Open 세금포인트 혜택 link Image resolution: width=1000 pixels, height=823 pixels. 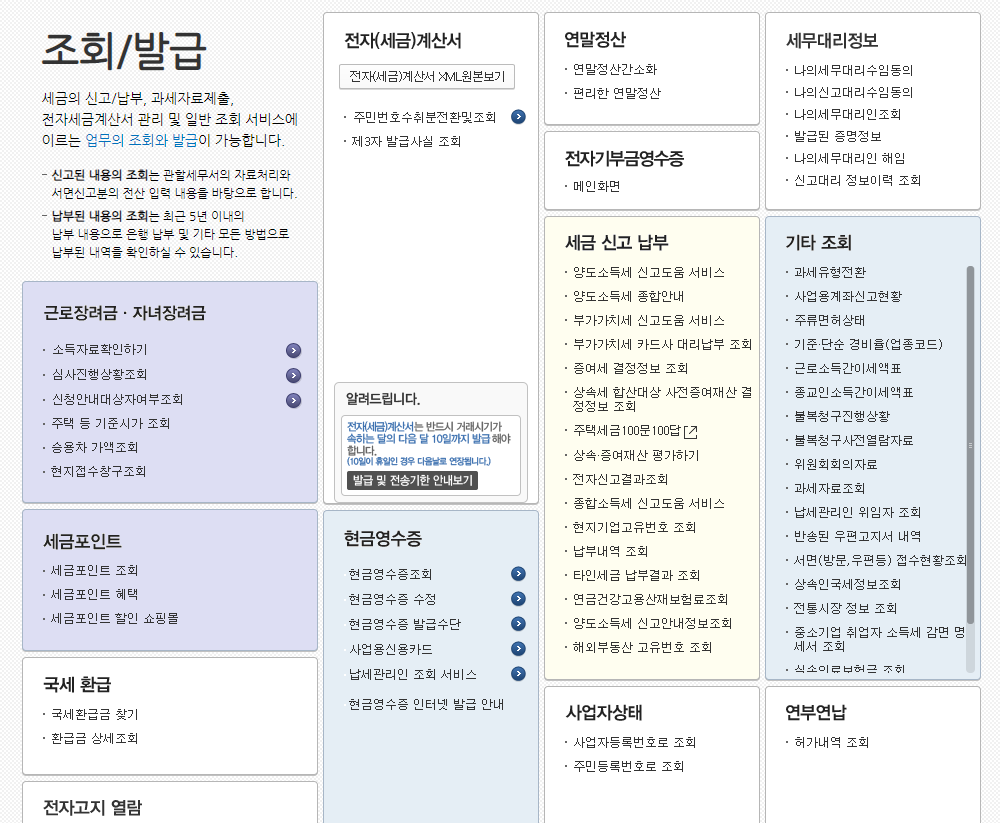click(x=94, y=595)
